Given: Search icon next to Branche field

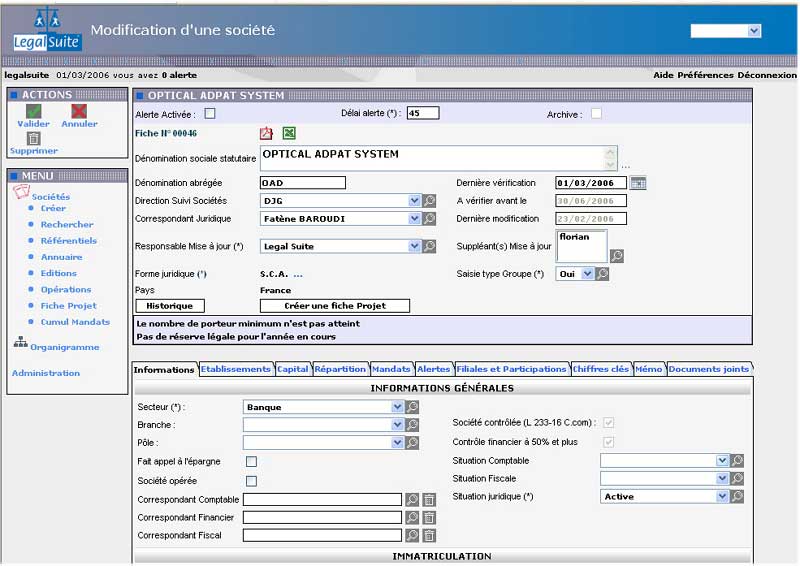Looking at the screenshot, I should (412, 425).
